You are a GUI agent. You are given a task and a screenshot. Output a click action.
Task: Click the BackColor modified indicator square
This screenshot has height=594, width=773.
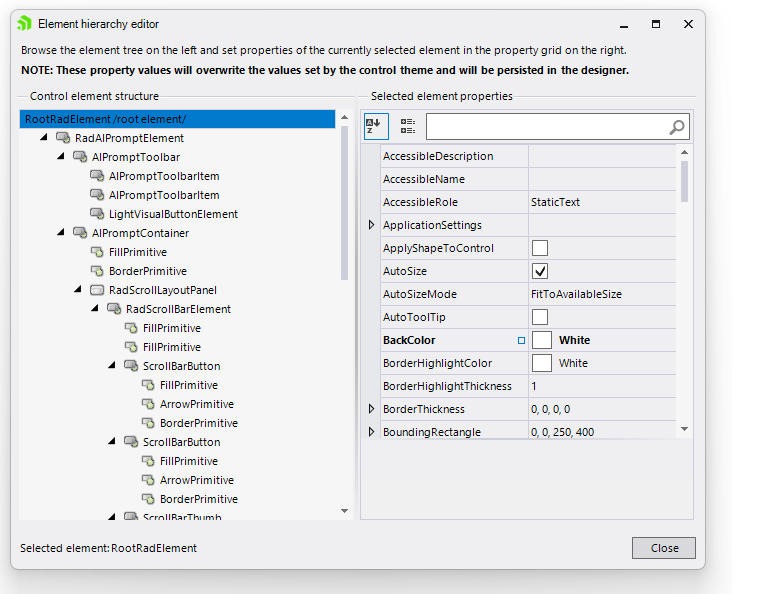point(521,340)
